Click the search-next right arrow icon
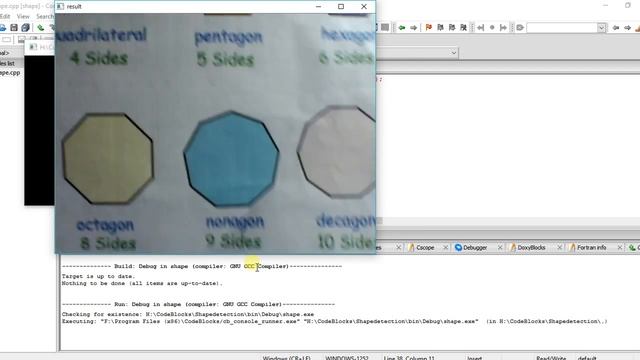The height and width of the screenshot is (360, 640). (627, 27)
